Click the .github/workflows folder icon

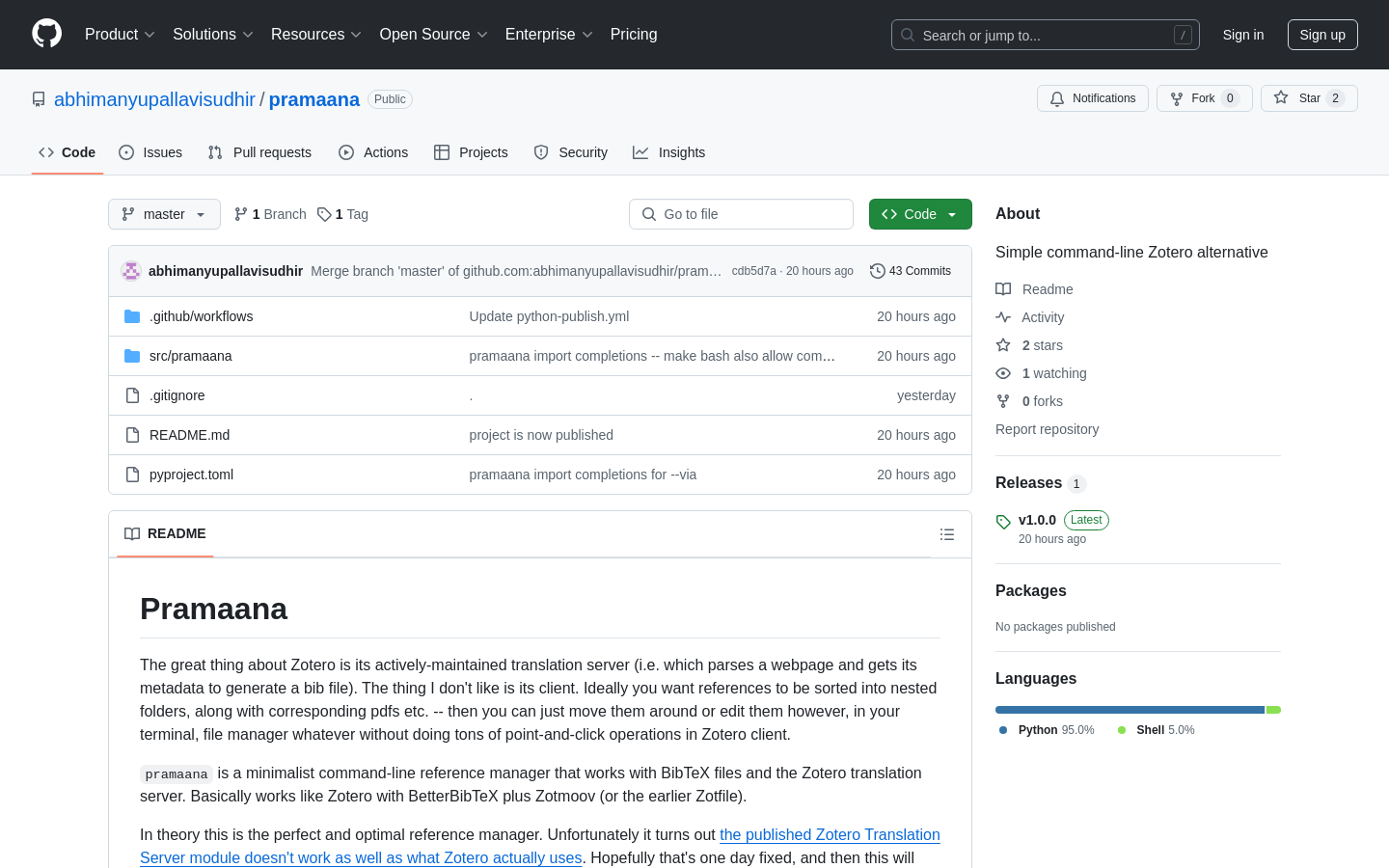coord(132,316)
